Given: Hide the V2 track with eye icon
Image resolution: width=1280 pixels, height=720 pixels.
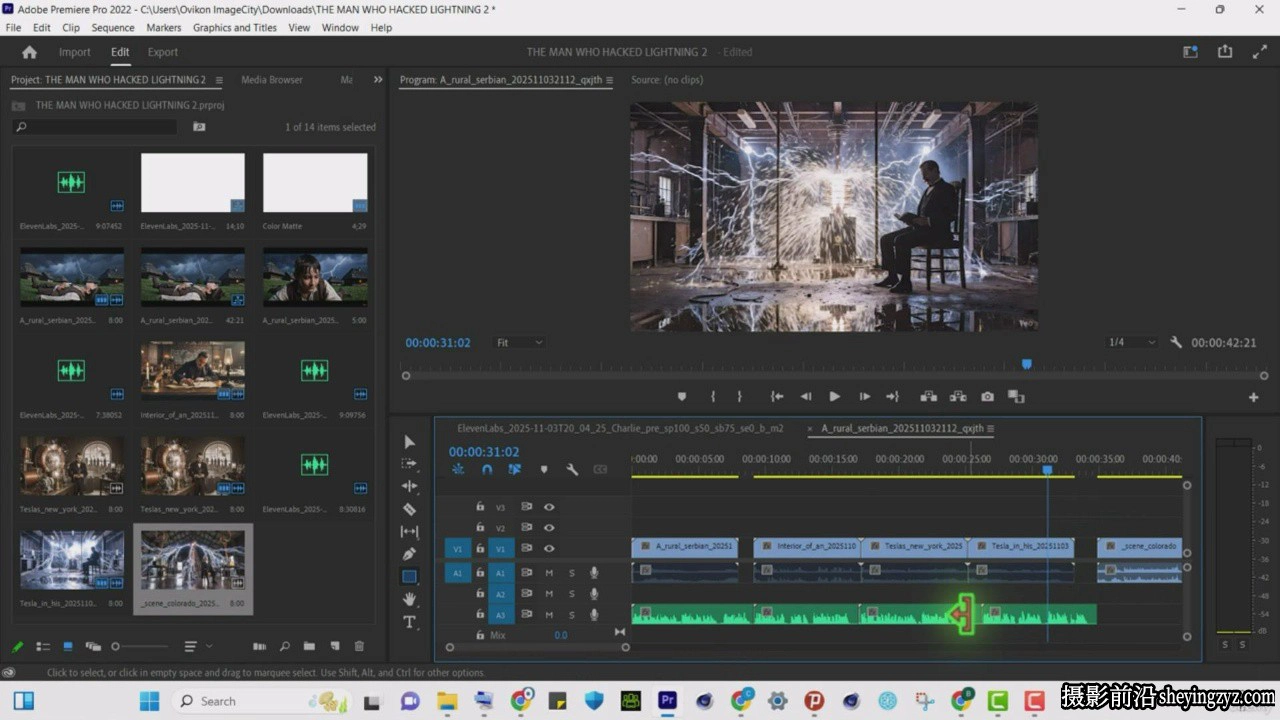Looking at the screenshot, I should tap(549, 527).
